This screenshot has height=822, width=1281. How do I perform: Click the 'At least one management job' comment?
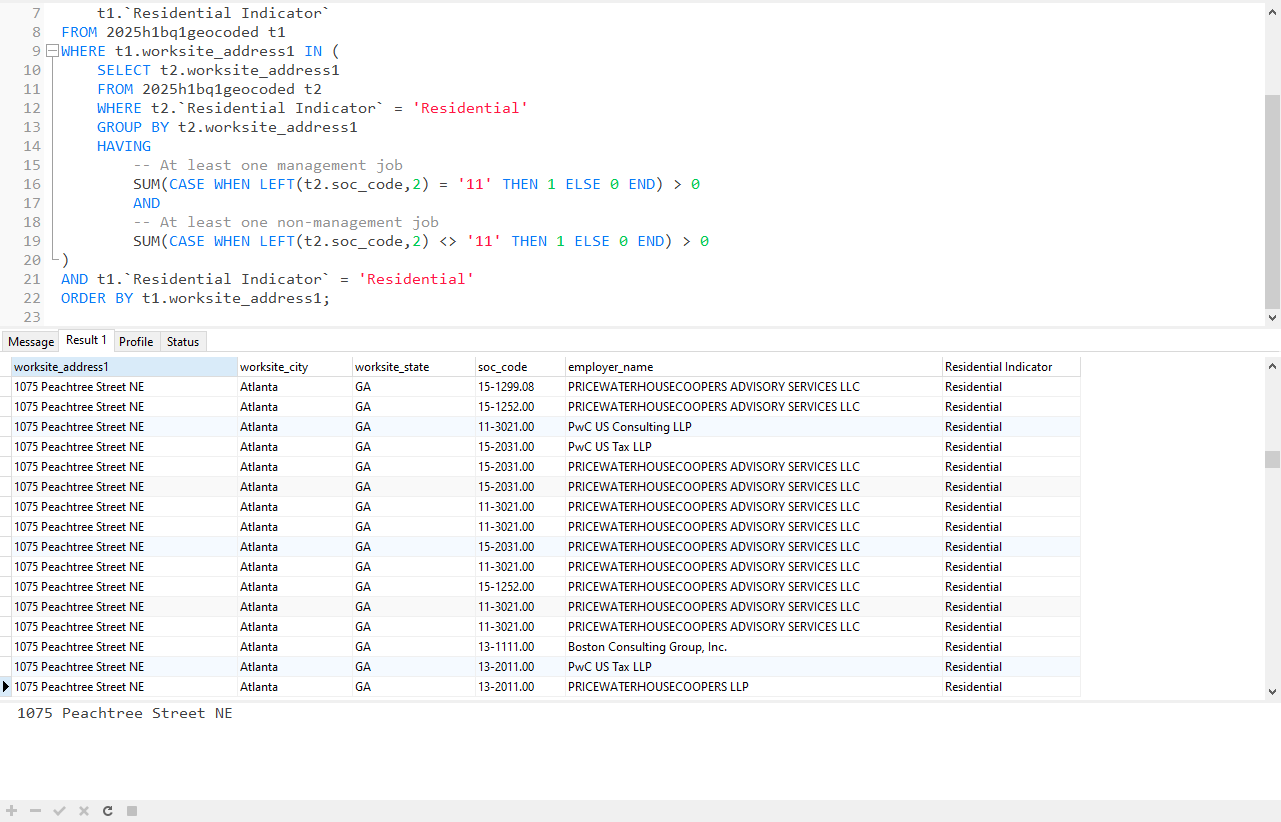pyautogui.click(x=268, y=165)
